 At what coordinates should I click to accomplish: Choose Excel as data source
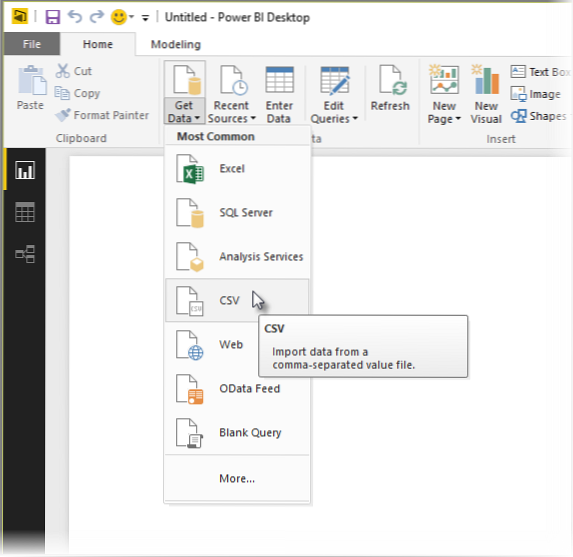click(237, 169)
